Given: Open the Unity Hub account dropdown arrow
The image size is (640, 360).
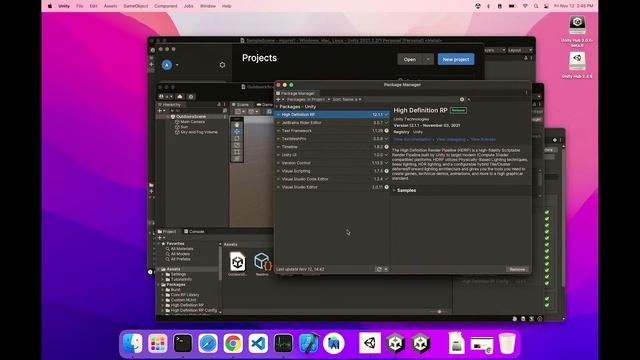Looking at the screenshot, I should pos(177,65).
